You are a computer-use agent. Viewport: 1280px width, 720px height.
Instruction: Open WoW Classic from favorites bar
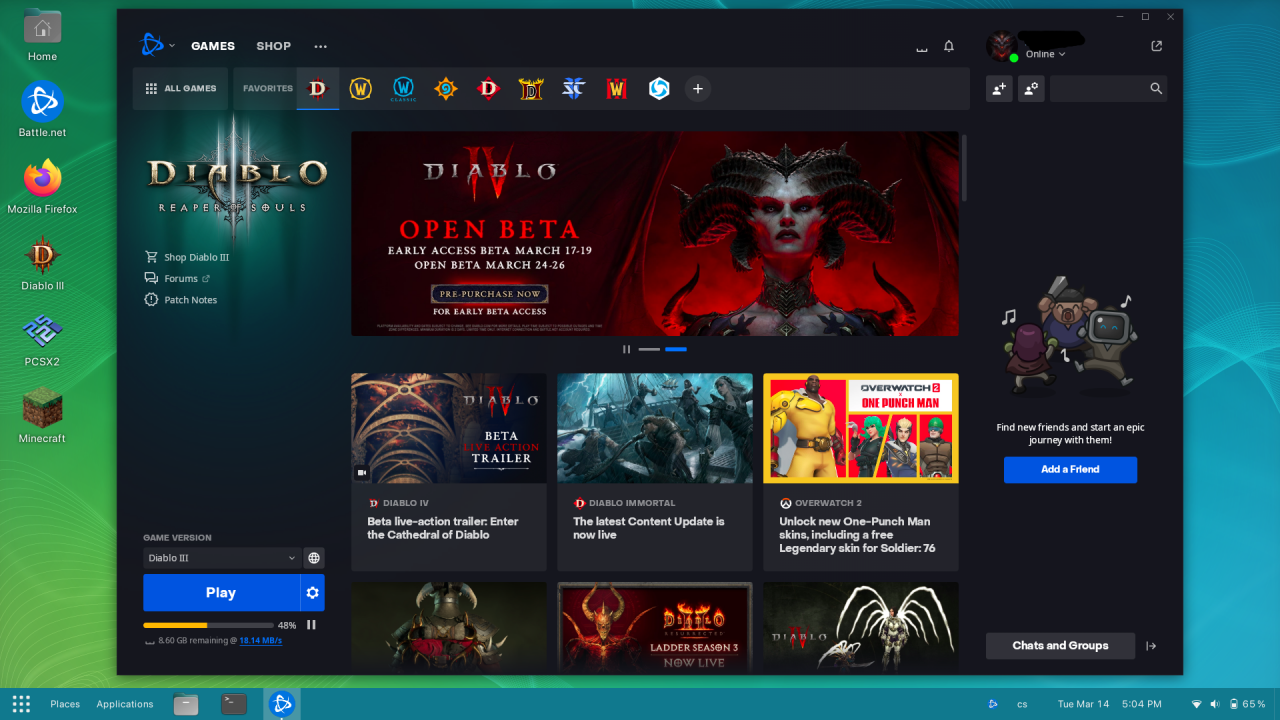403,89
